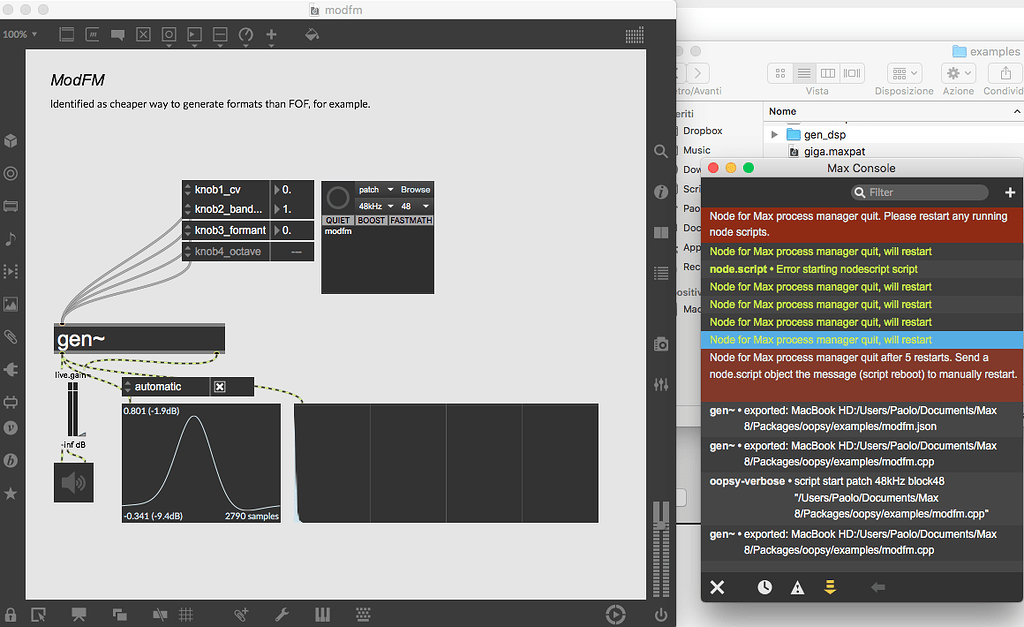The height and width of the screenshot is (627, 1024).
Task: Select the comment tool in the top toolbar
Action: click(x=117, y=33)
